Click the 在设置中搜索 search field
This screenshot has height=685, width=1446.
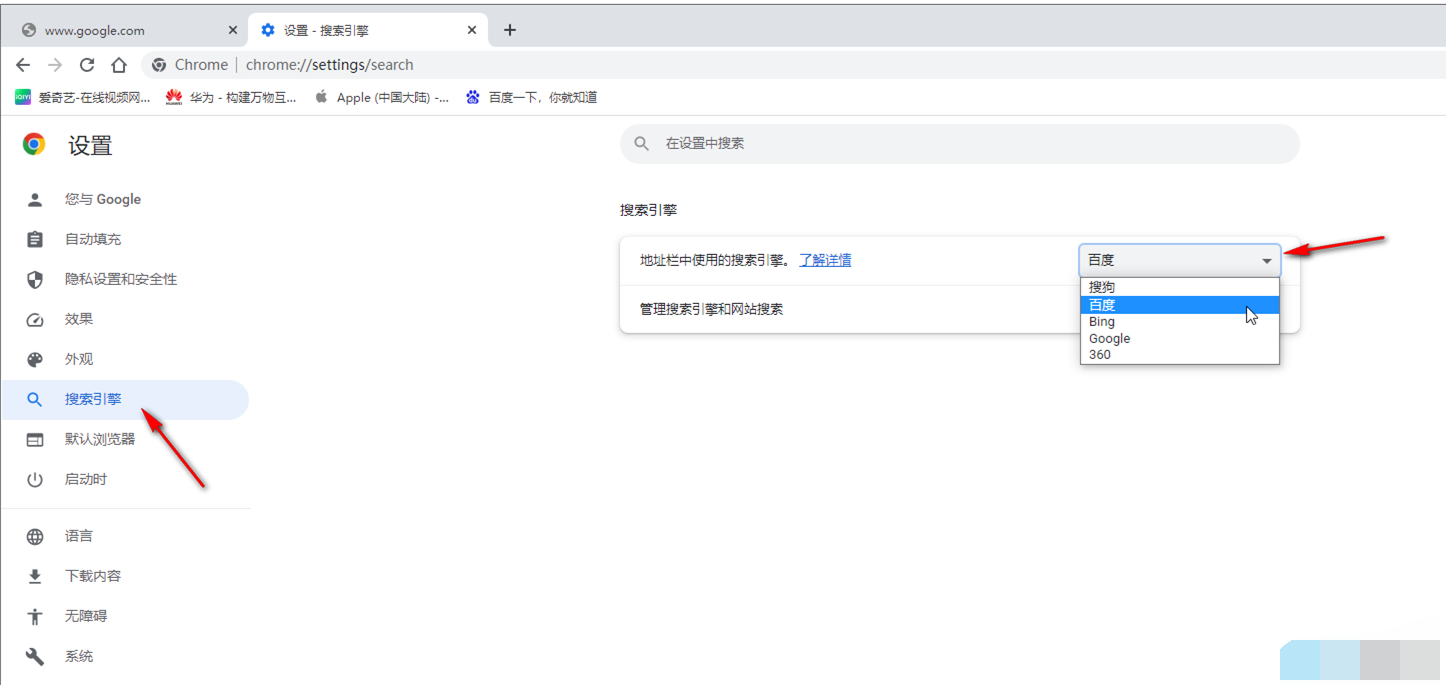pos(960,144)
